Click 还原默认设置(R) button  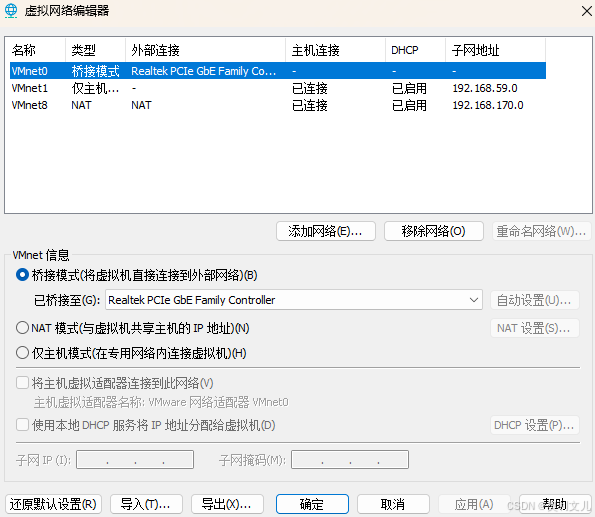[54, 504]
